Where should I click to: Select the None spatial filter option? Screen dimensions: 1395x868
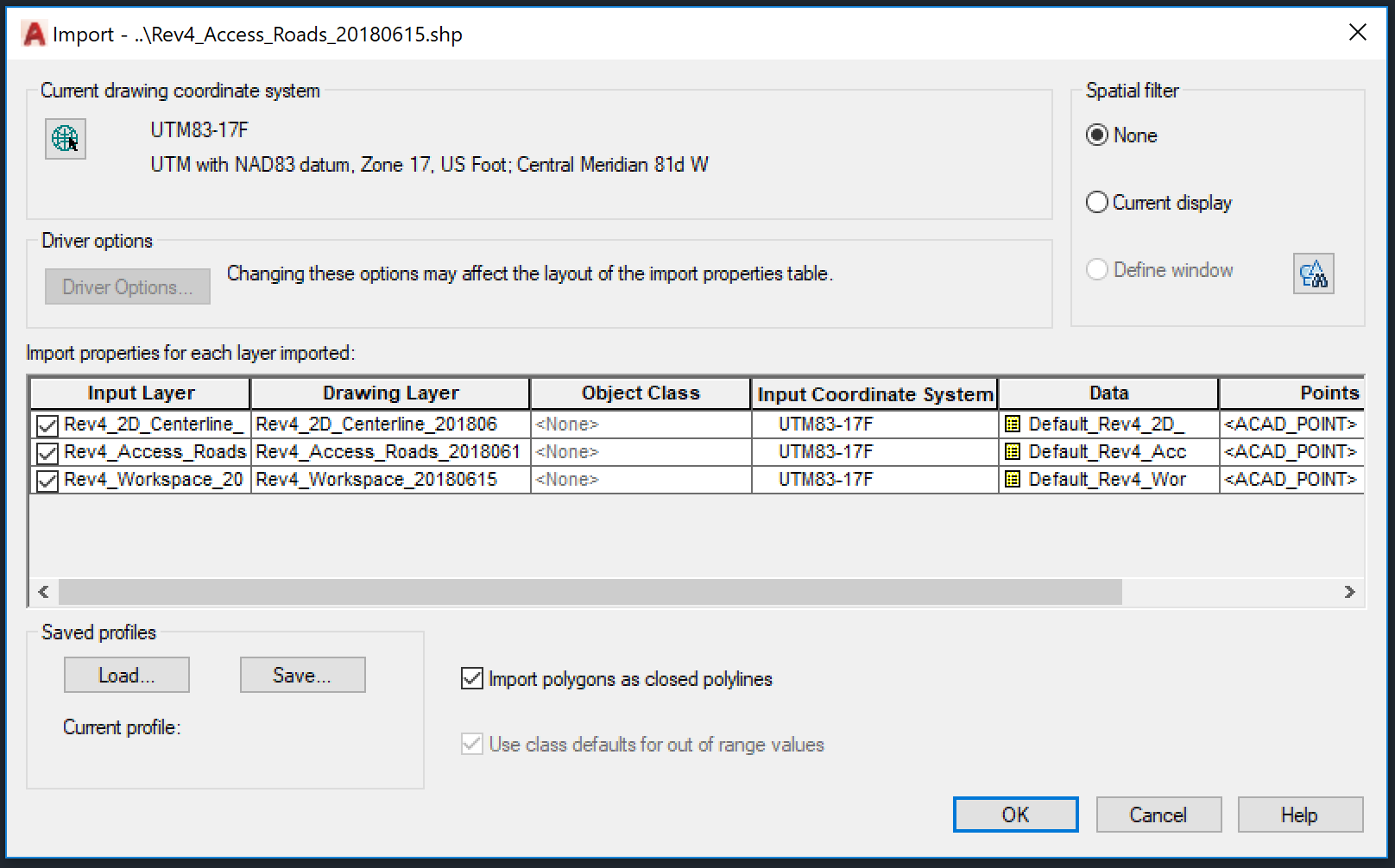[x=1096, y=135]
